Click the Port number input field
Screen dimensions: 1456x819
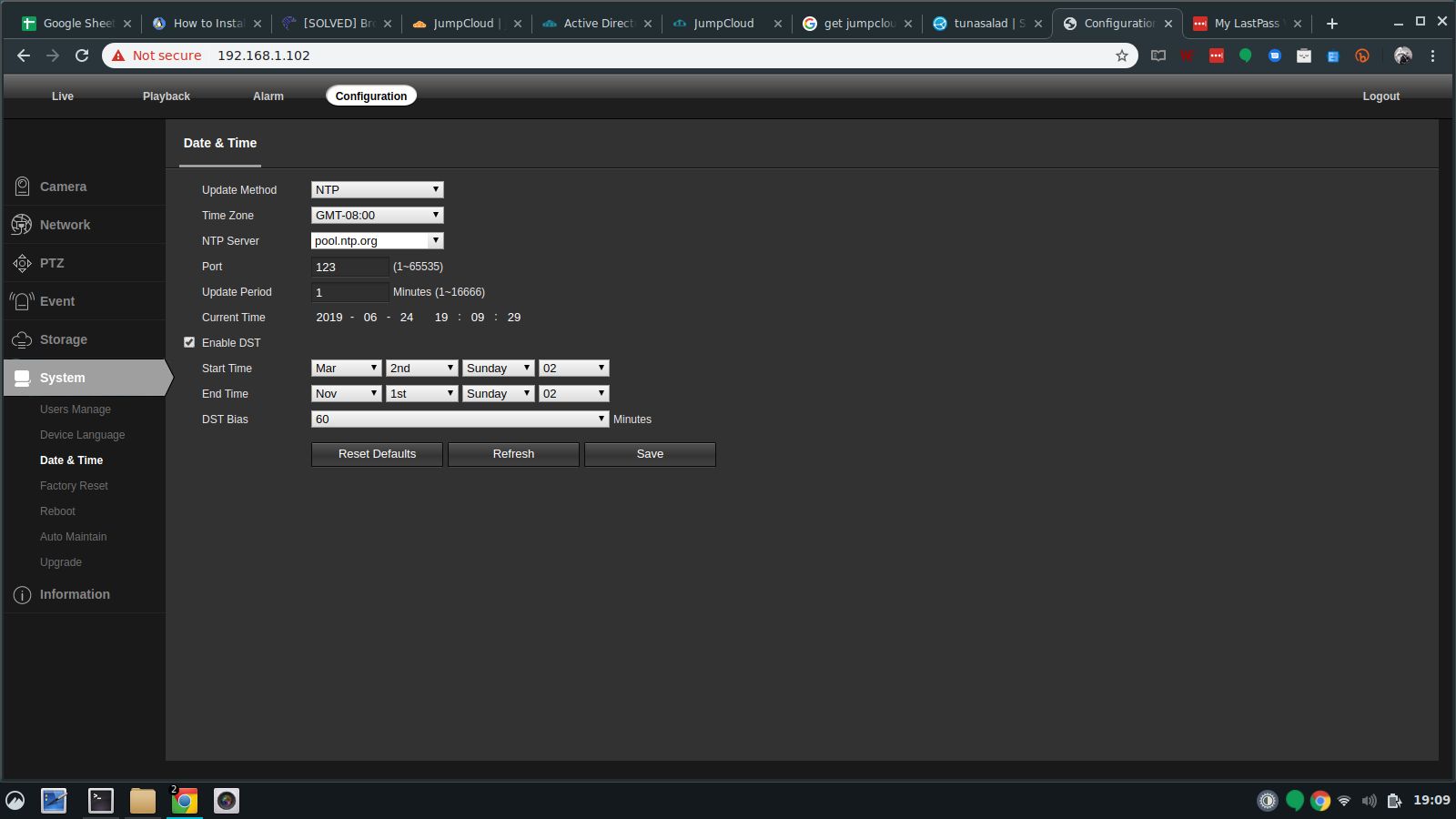coord(349,267)
